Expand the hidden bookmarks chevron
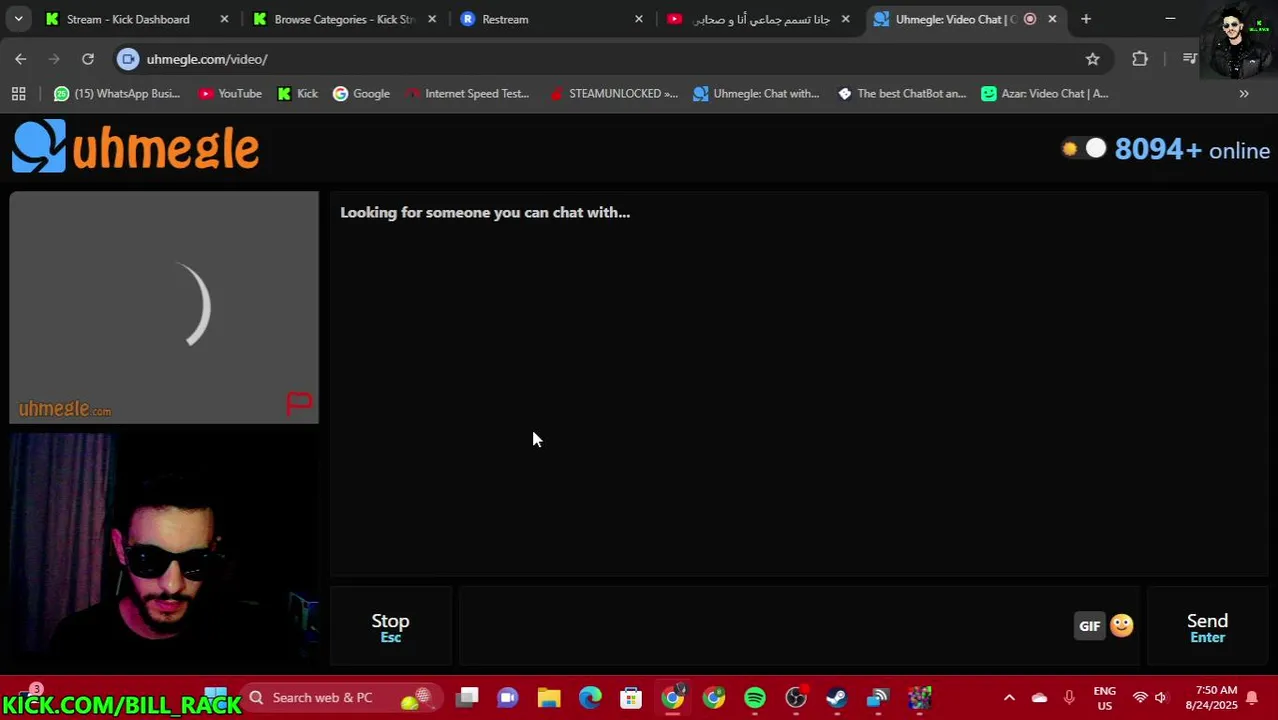The height and width of the screenshot is (720, 1278). click(1244, 93)
